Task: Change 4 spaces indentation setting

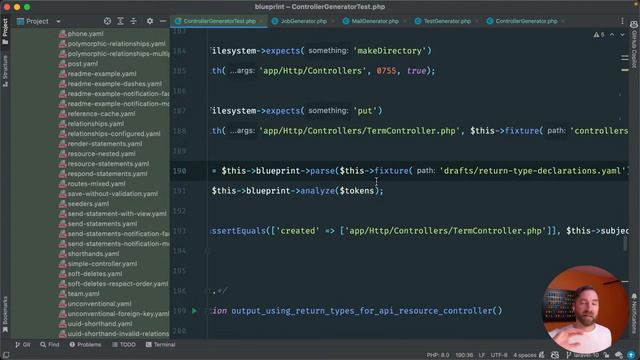Action: point(525,355)
